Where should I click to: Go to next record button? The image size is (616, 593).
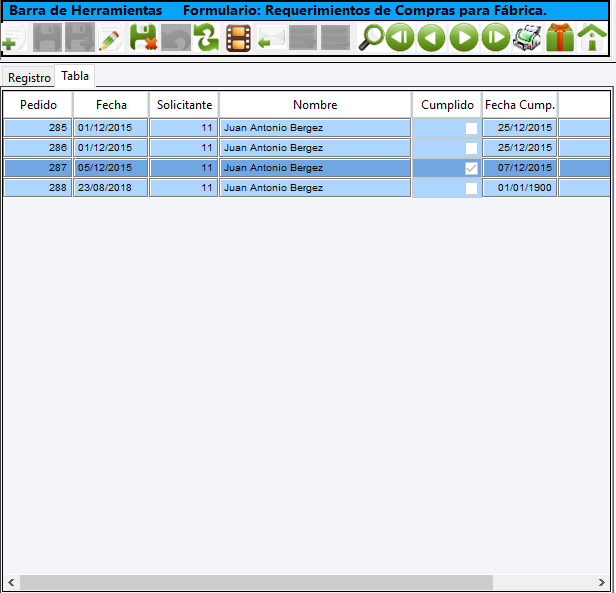(464, 38)
